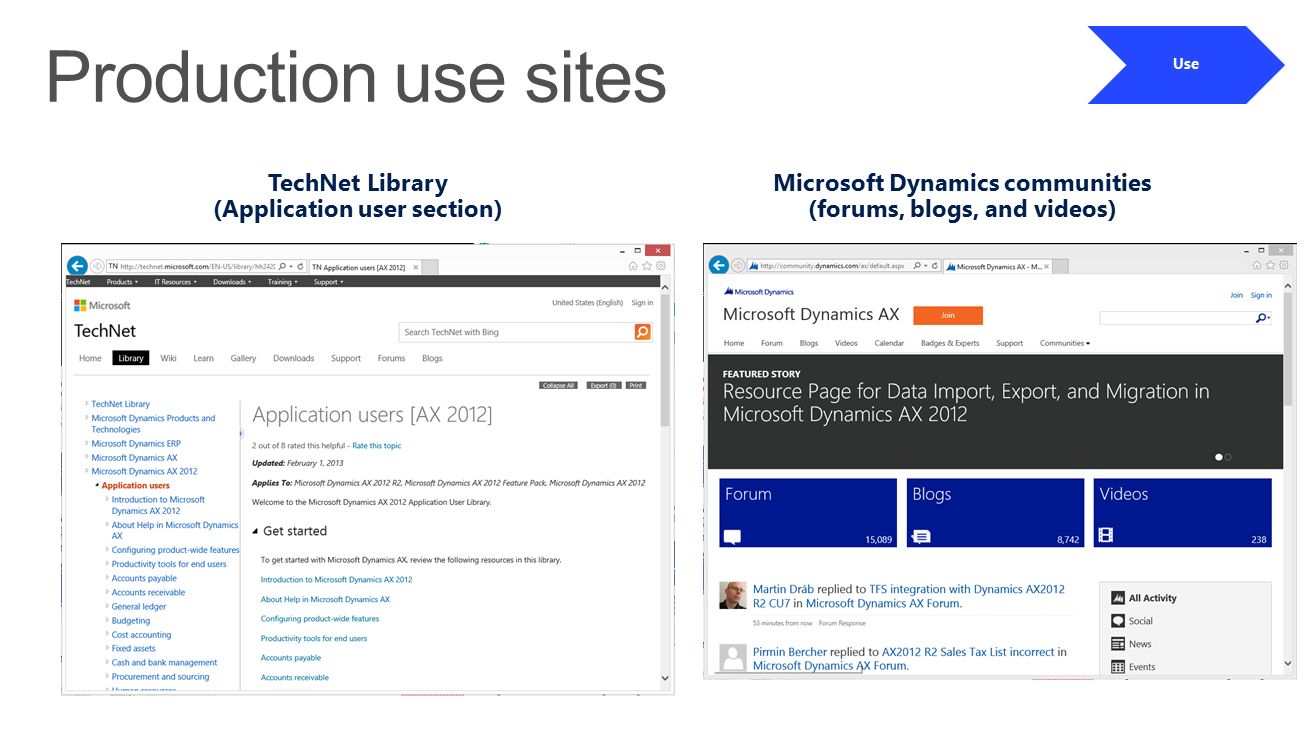The height and width of the screenshot is (734, 1305).
Task: Collapse the Get started section
Action: pyautogui.click(x=255, y=531)
